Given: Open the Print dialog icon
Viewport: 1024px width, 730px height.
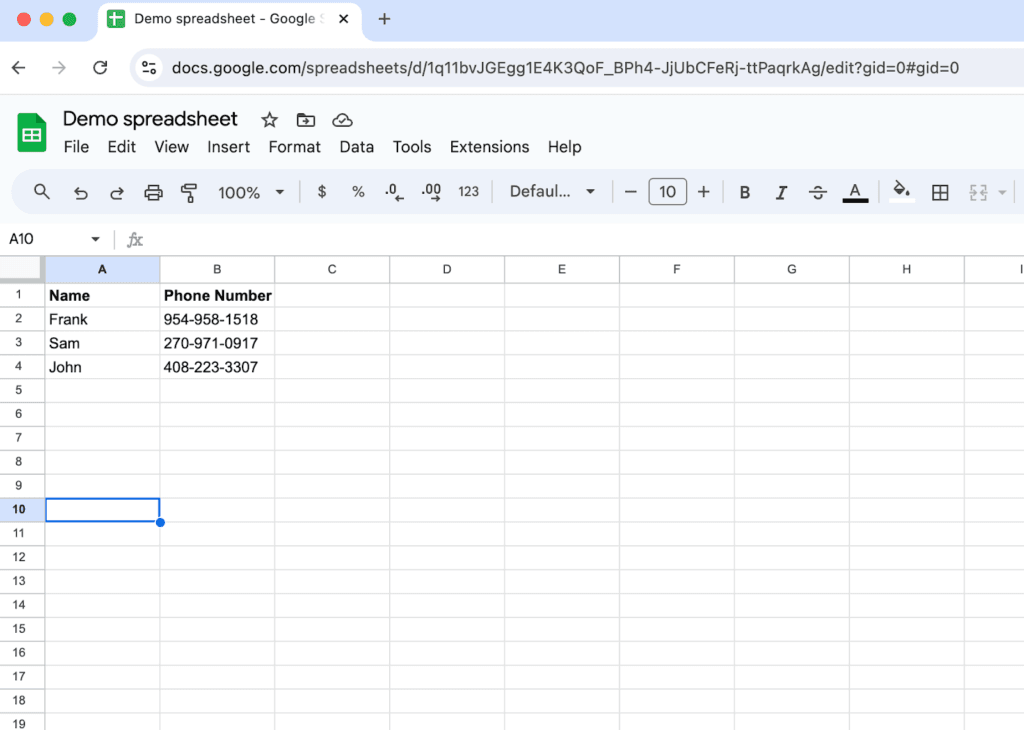Looking at the screenshot, I should coord(153,192).
